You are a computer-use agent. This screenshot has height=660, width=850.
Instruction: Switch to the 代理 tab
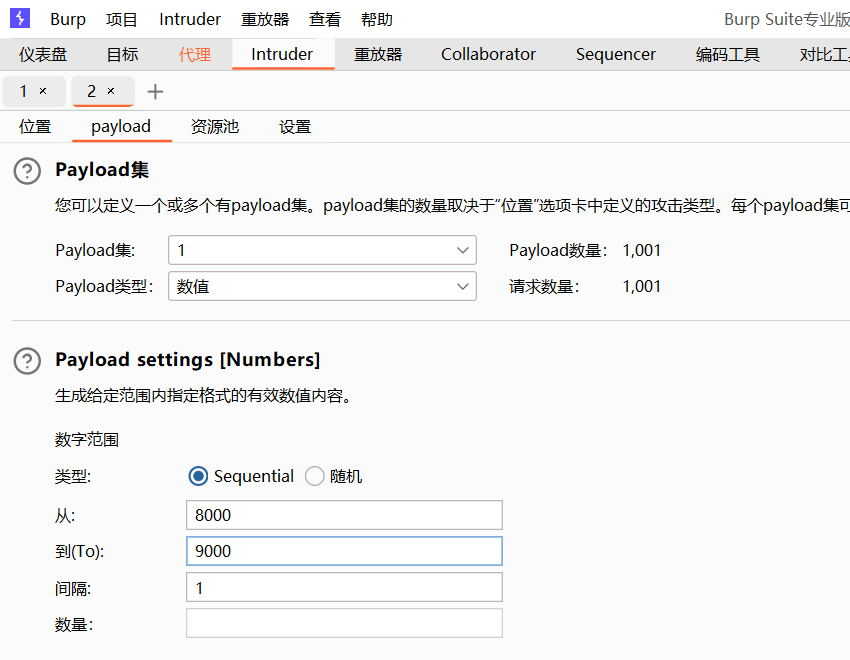click(195, 54)
